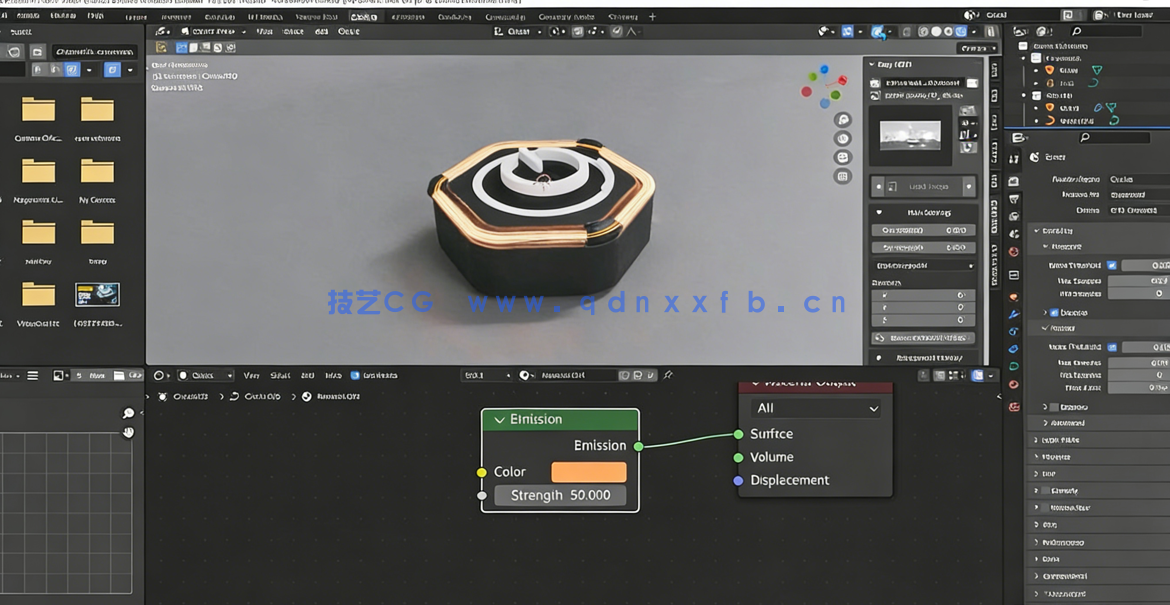Open the View menu in the shader editor
This screenshot has height=605, width=1170.
point(250,375)
